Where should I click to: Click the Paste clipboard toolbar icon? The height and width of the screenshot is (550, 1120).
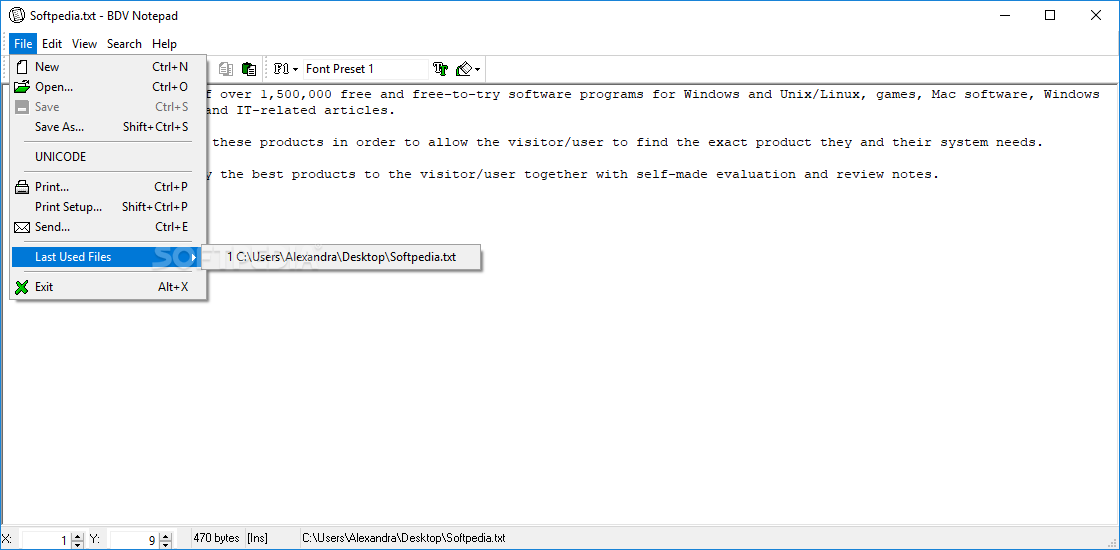[x=249, y=69]
